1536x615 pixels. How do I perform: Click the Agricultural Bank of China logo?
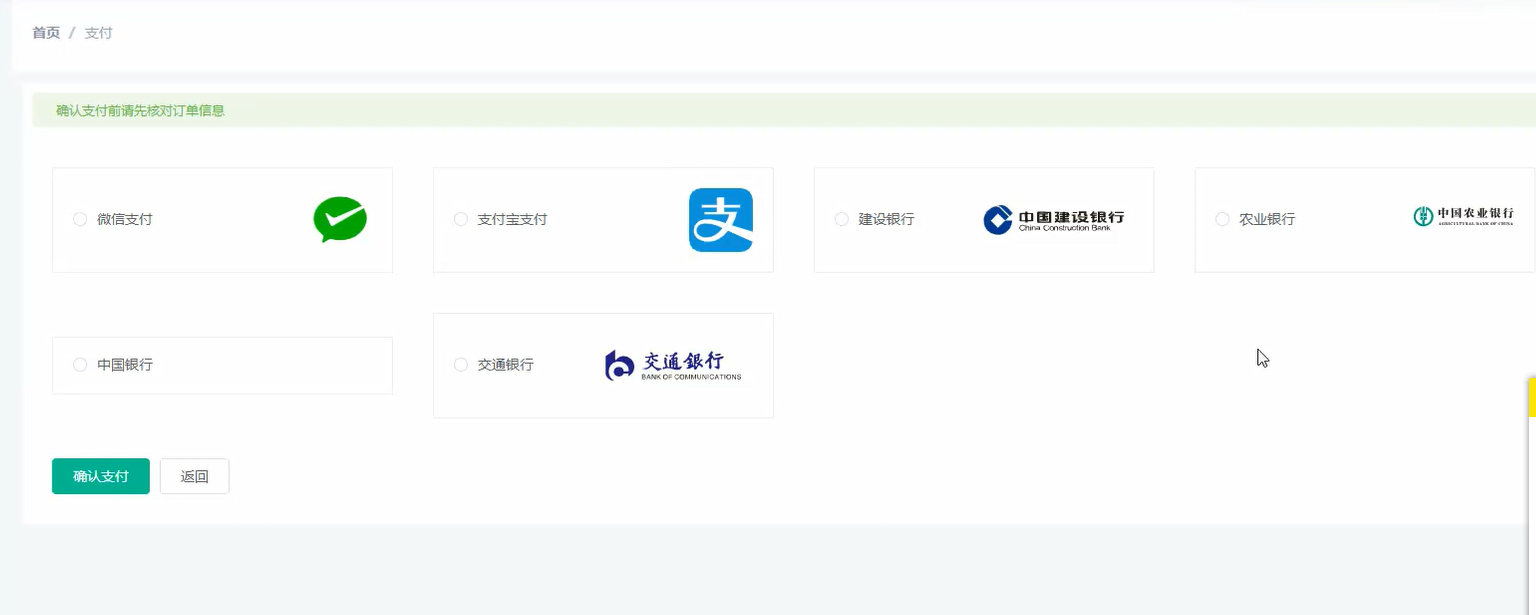pyautogui.click(x=1463, y=215)
